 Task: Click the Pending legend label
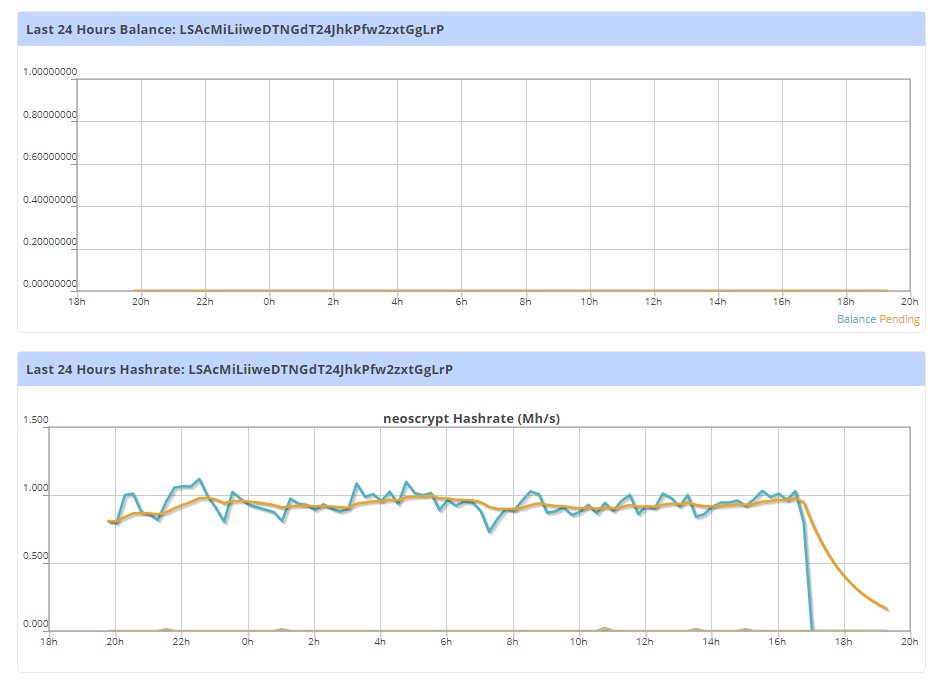coord(899,319)
